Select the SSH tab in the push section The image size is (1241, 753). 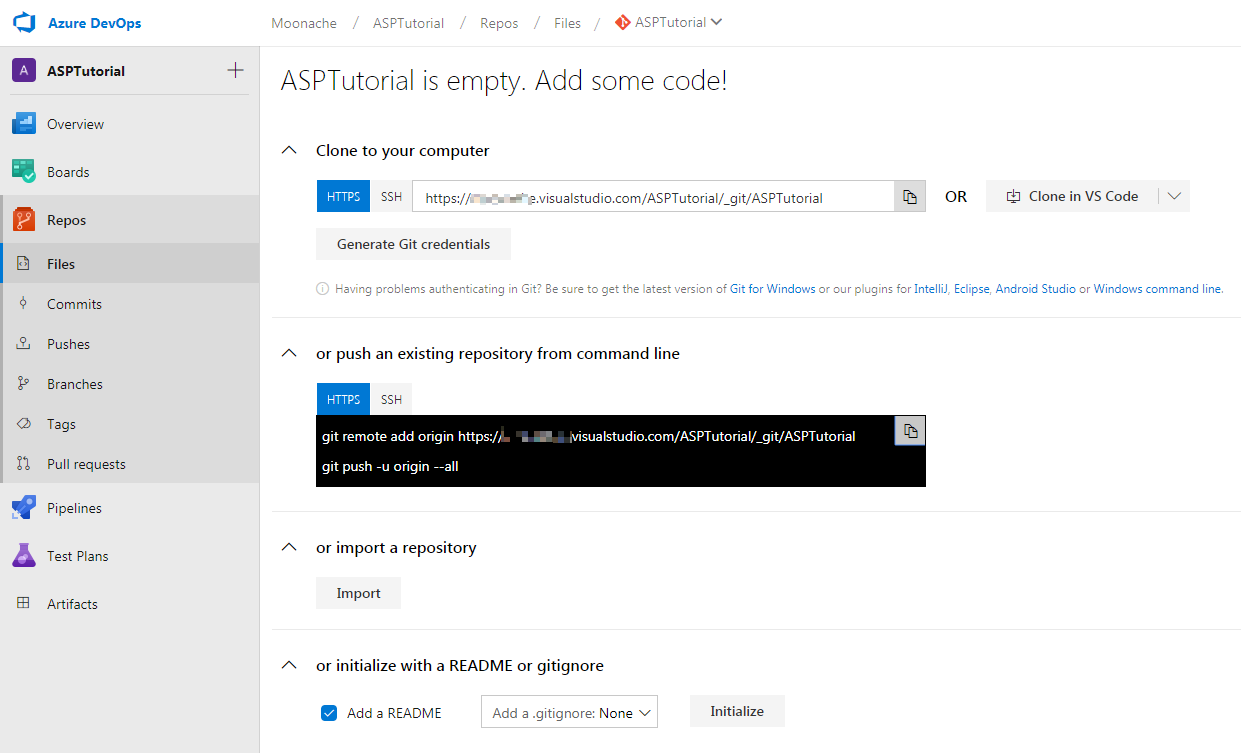point(391,399)
